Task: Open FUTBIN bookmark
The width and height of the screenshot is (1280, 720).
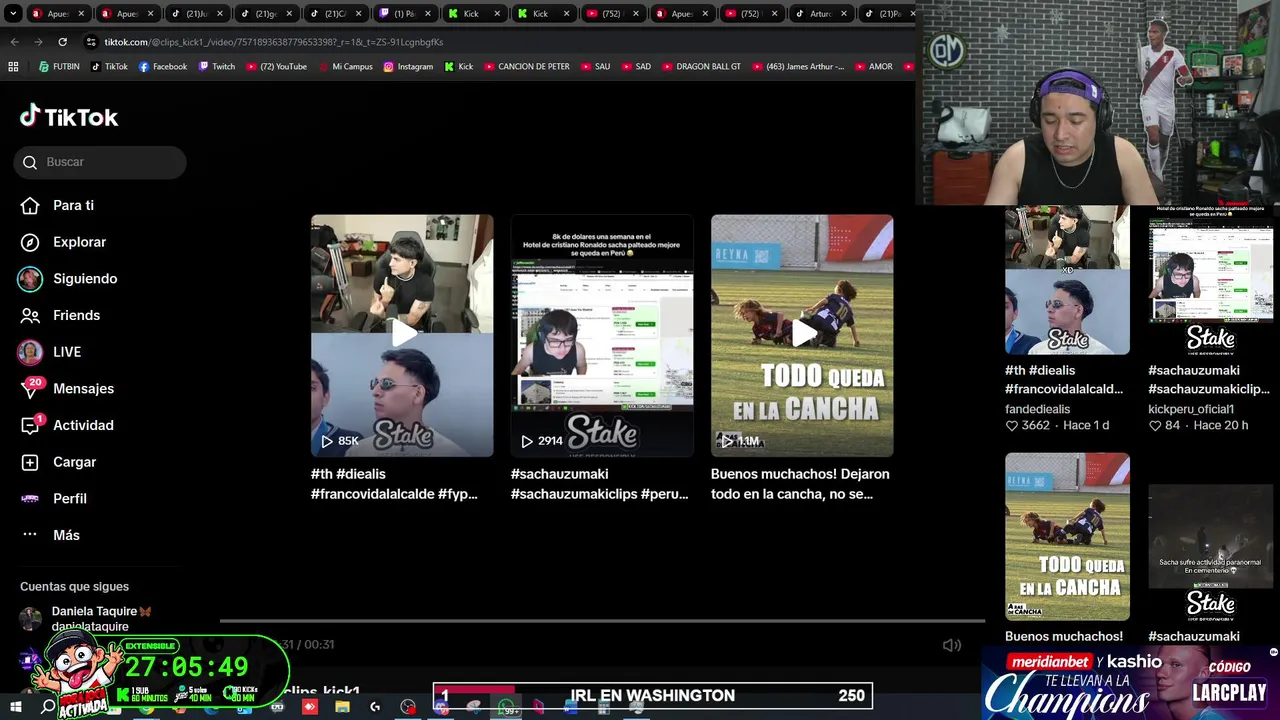Action: [x=59, y=67]
